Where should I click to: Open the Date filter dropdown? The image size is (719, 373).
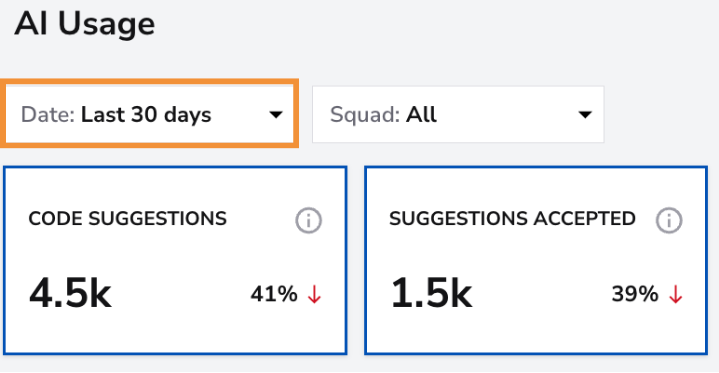coord(149,113)
